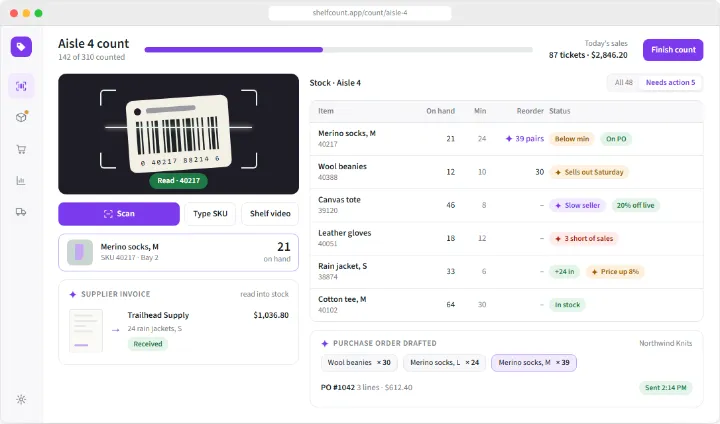Select the Wool beanies table row

coord(506,172)
